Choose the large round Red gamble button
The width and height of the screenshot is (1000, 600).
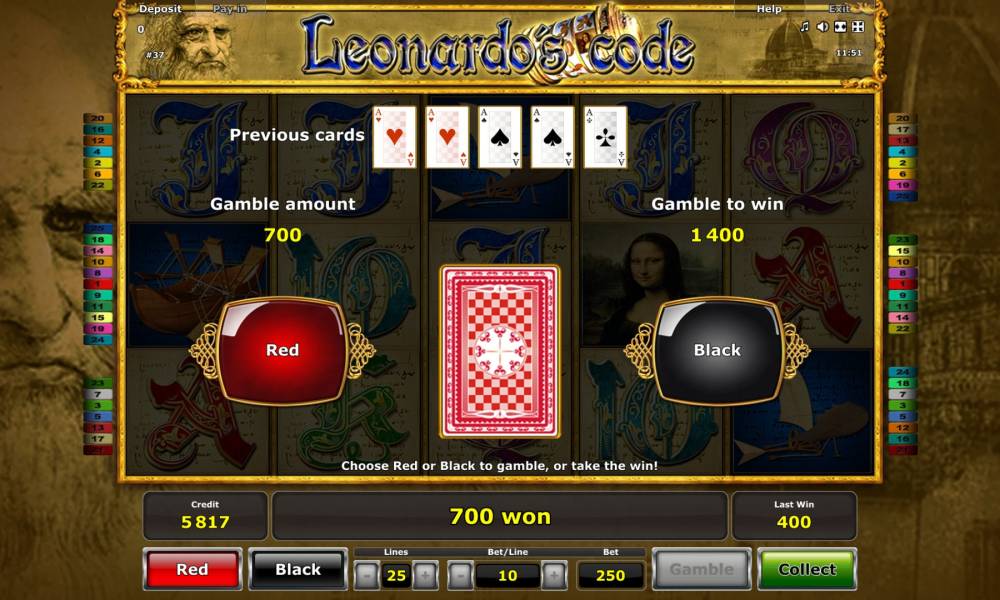point(283,350)
